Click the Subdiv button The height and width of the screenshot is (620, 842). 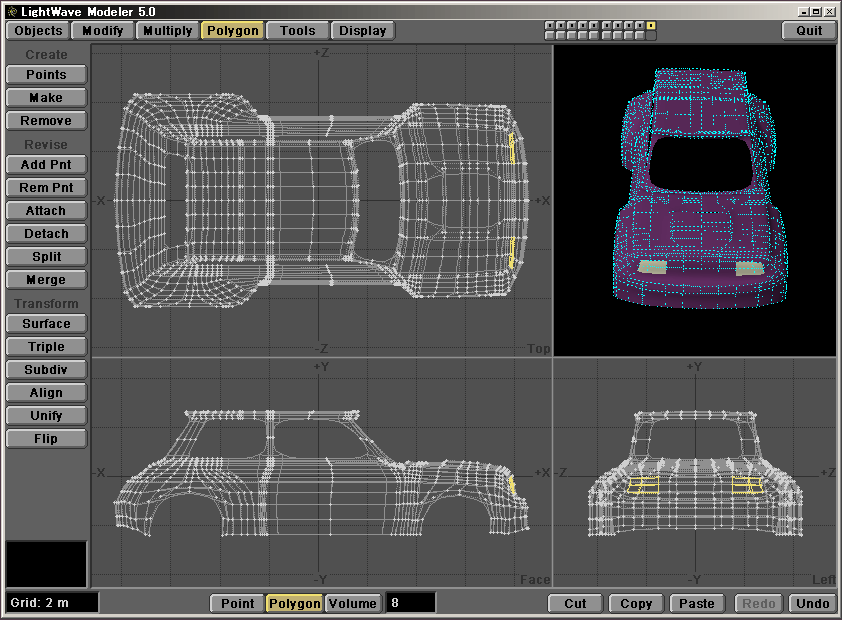point(46,370)
